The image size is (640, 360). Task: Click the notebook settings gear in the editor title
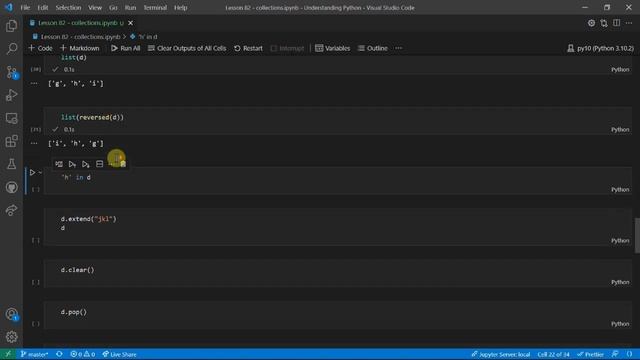pos(591,23)
